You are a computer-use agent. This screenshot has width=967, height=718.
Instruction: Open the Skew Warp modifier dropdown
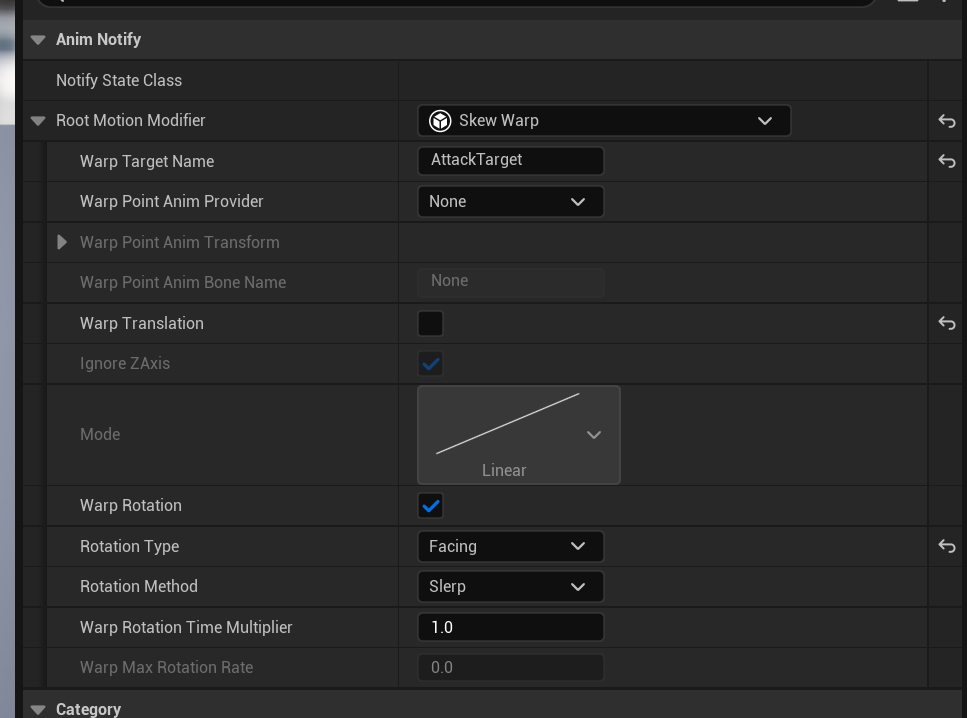(604, 121)
